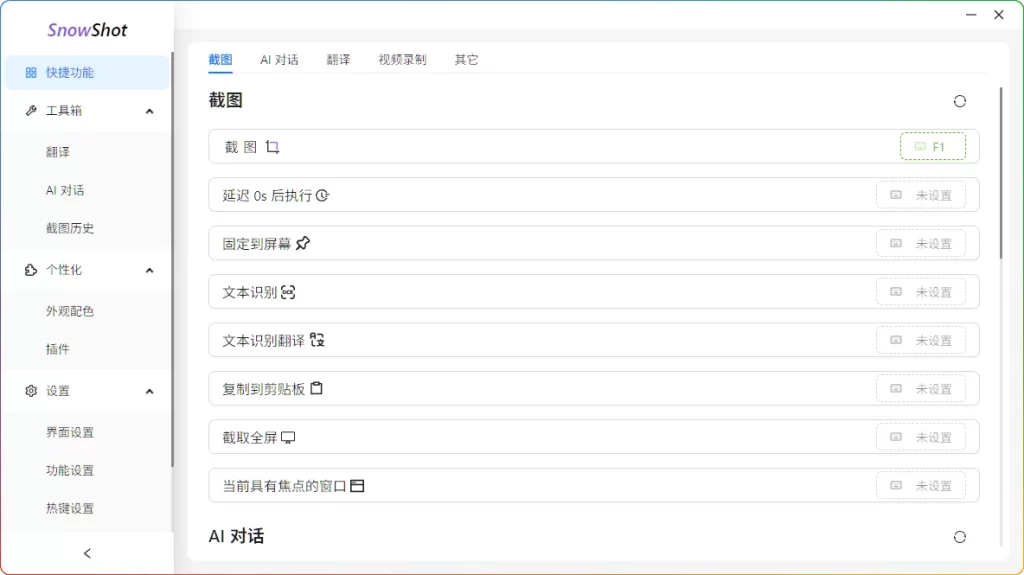Click the main content vertical scrollbar
This screenshot has width=1024, height=575.
(1000, 173)
